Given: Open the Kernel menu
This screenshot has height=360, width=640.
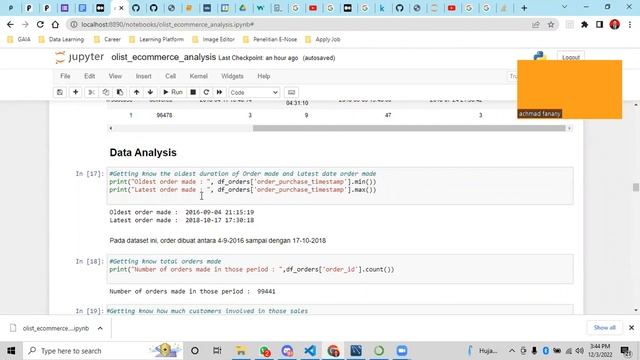Looking at the screenshot, I should pos(198,76).
